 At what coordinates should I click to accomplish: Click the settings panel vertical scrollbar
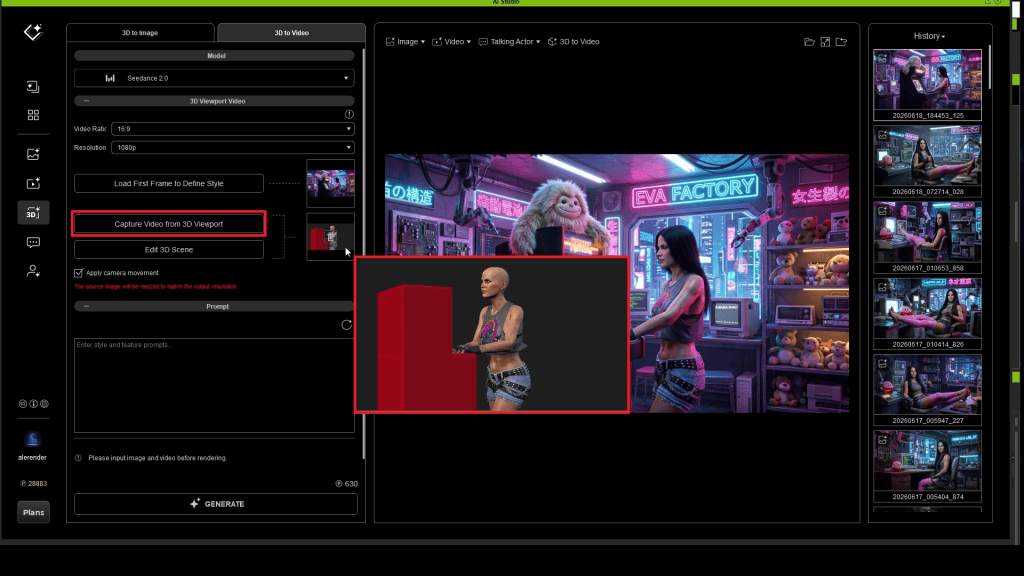[363, 253]
